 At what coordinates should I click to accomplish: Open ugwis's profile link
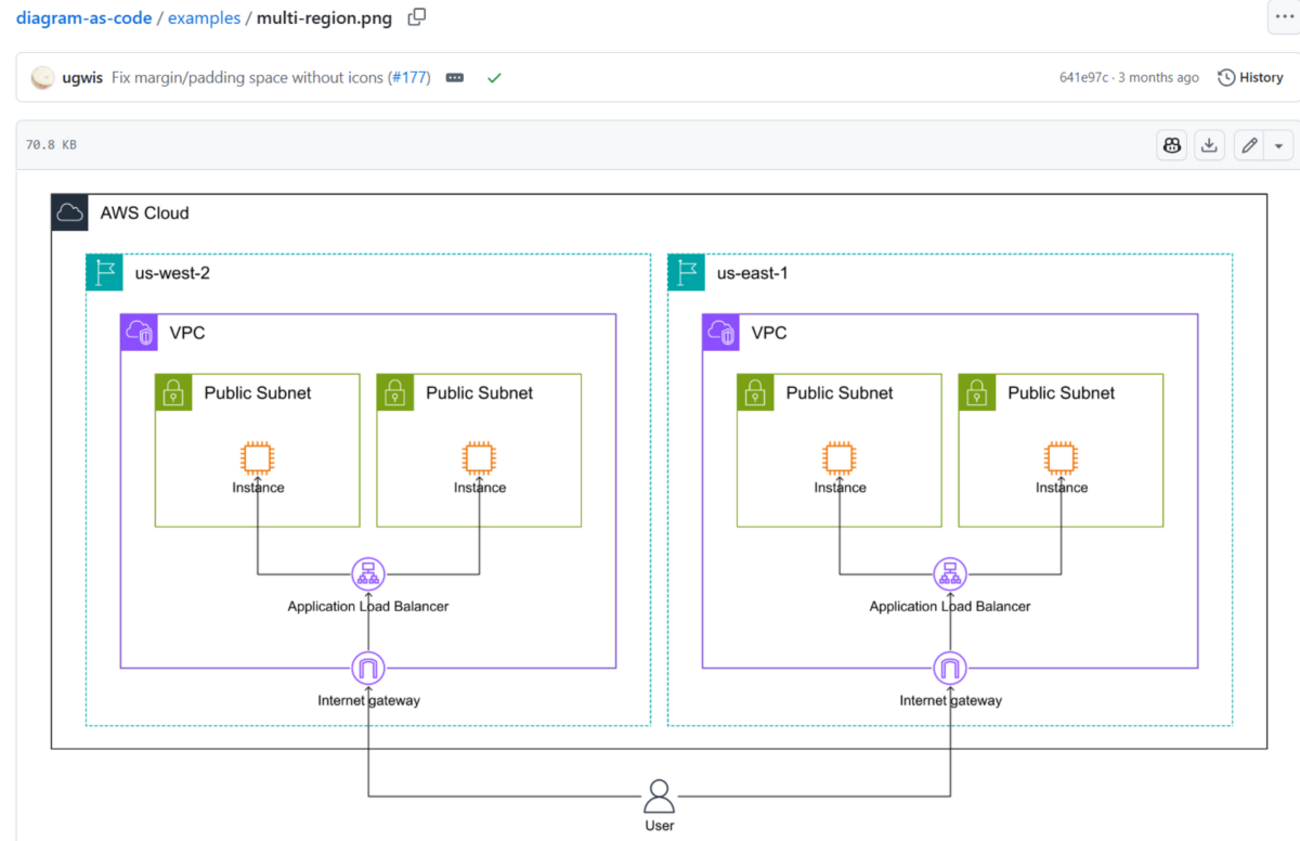82,78
